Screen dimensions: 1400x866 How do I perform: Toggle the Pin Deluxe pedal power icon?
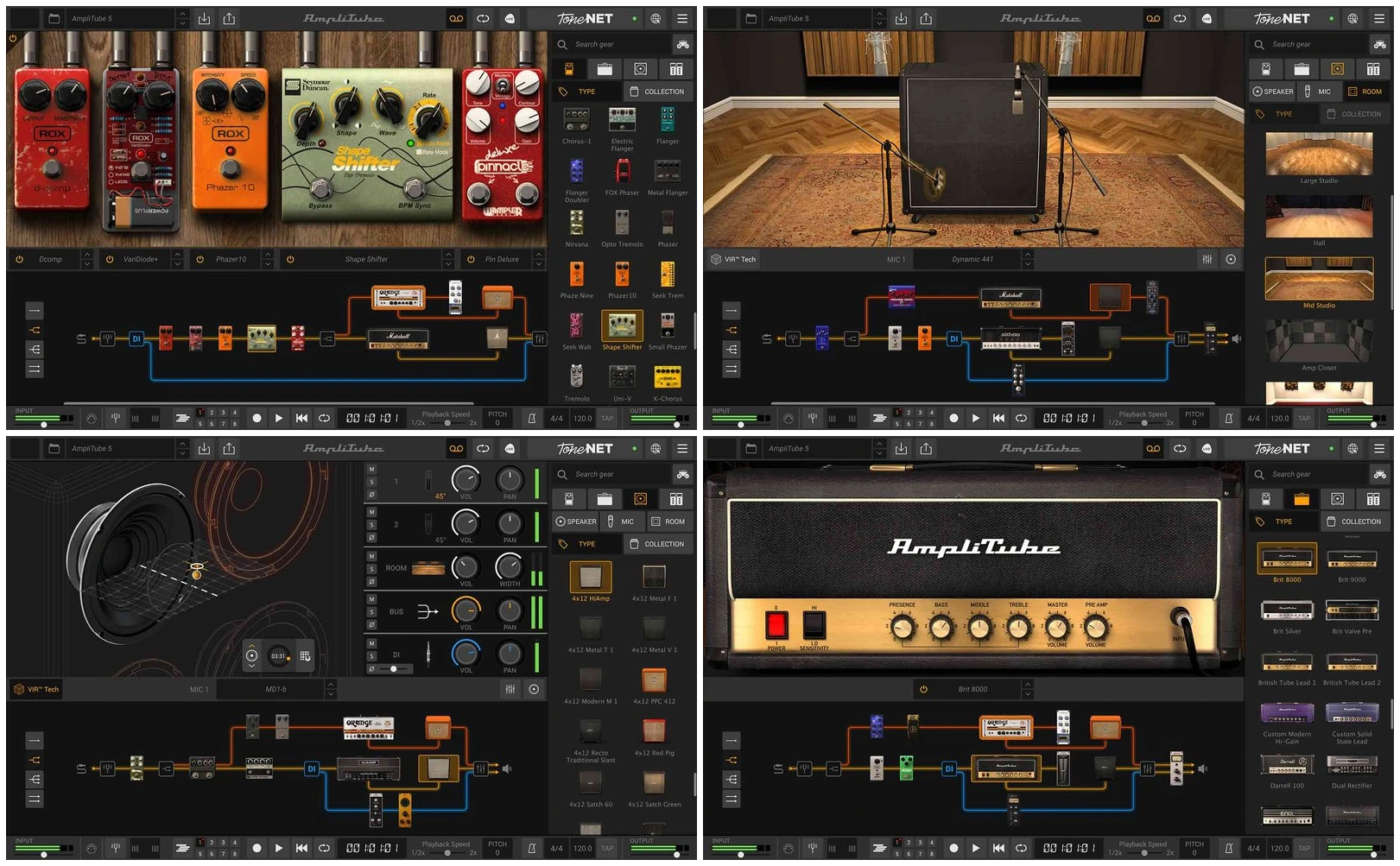click(x=471, y=259)
